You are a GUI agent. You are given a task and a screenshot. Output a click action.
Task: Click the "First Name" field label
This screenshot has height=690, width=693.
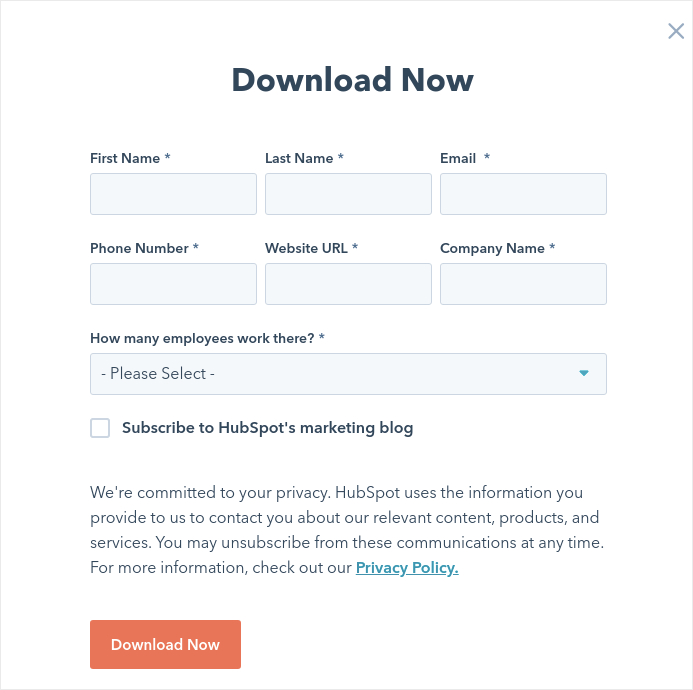[125, 158]
